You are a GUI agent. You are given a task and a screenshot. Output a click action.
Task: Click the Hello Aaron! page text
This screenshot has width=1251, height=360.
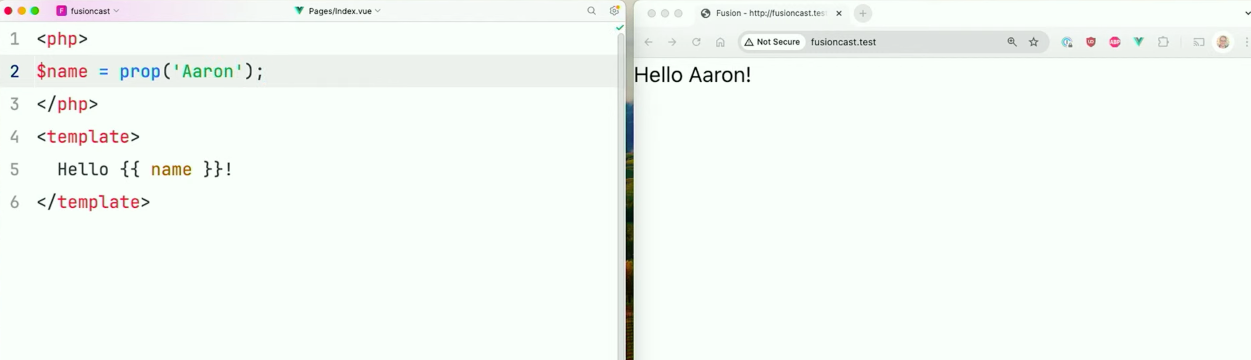692,75
